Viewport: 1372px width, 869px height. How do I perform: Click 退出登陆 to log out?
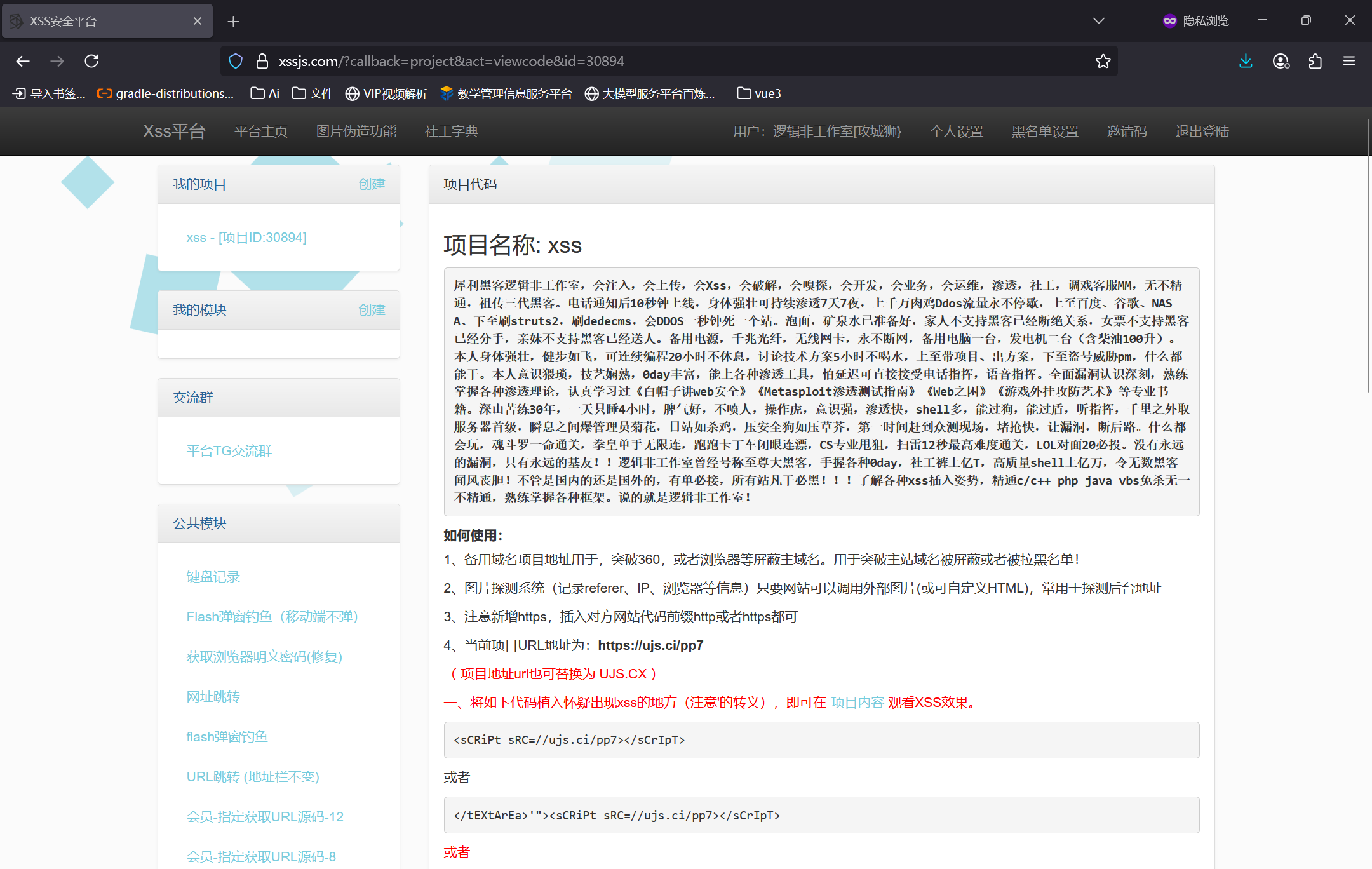pyautogui.click(x=1202, y=131)
